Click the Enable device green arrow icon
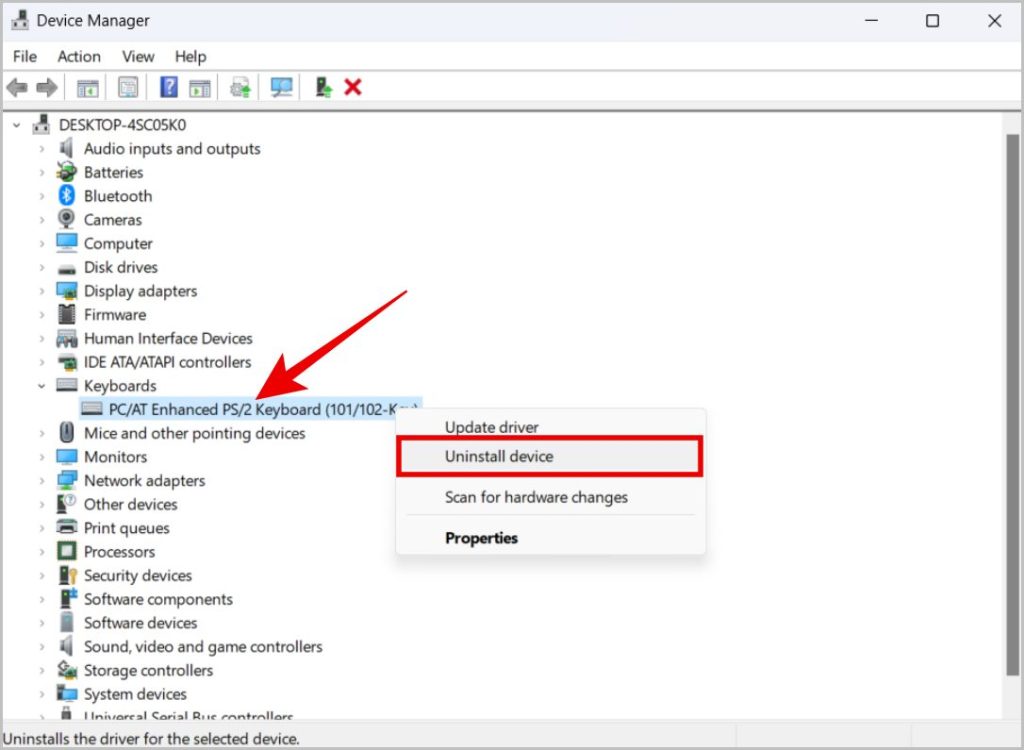This screenshot has width=1024, height=750. click(x=323, y=87)
